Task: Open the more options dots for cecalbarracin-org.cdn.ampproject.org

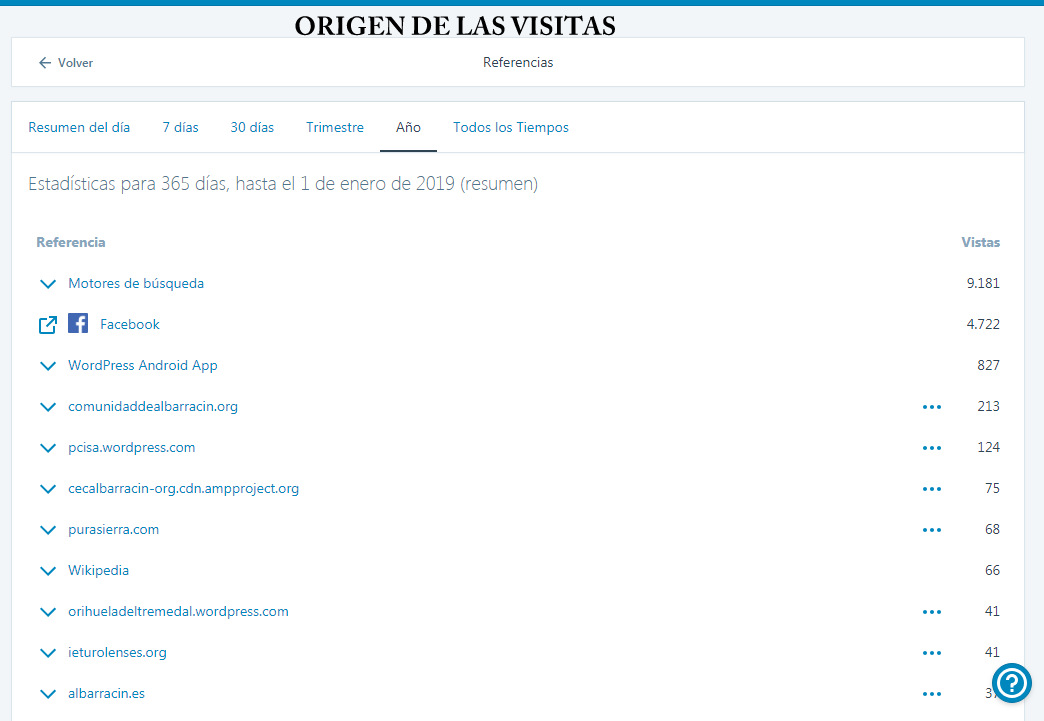Action: pos(931,489)
